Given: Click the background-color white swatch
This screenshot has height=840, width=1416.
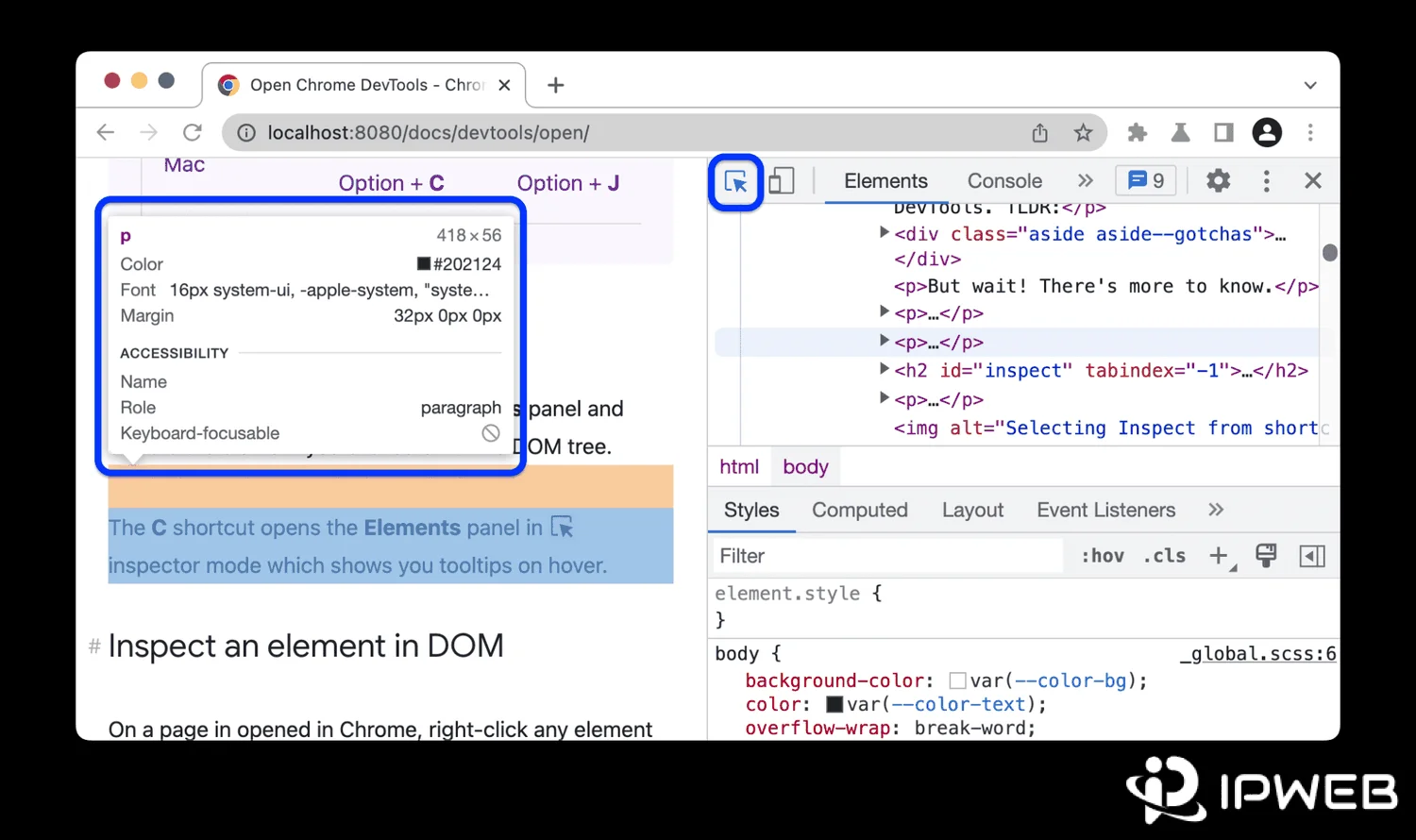Looking at the screenshot, I should click(x=957, y=680).
